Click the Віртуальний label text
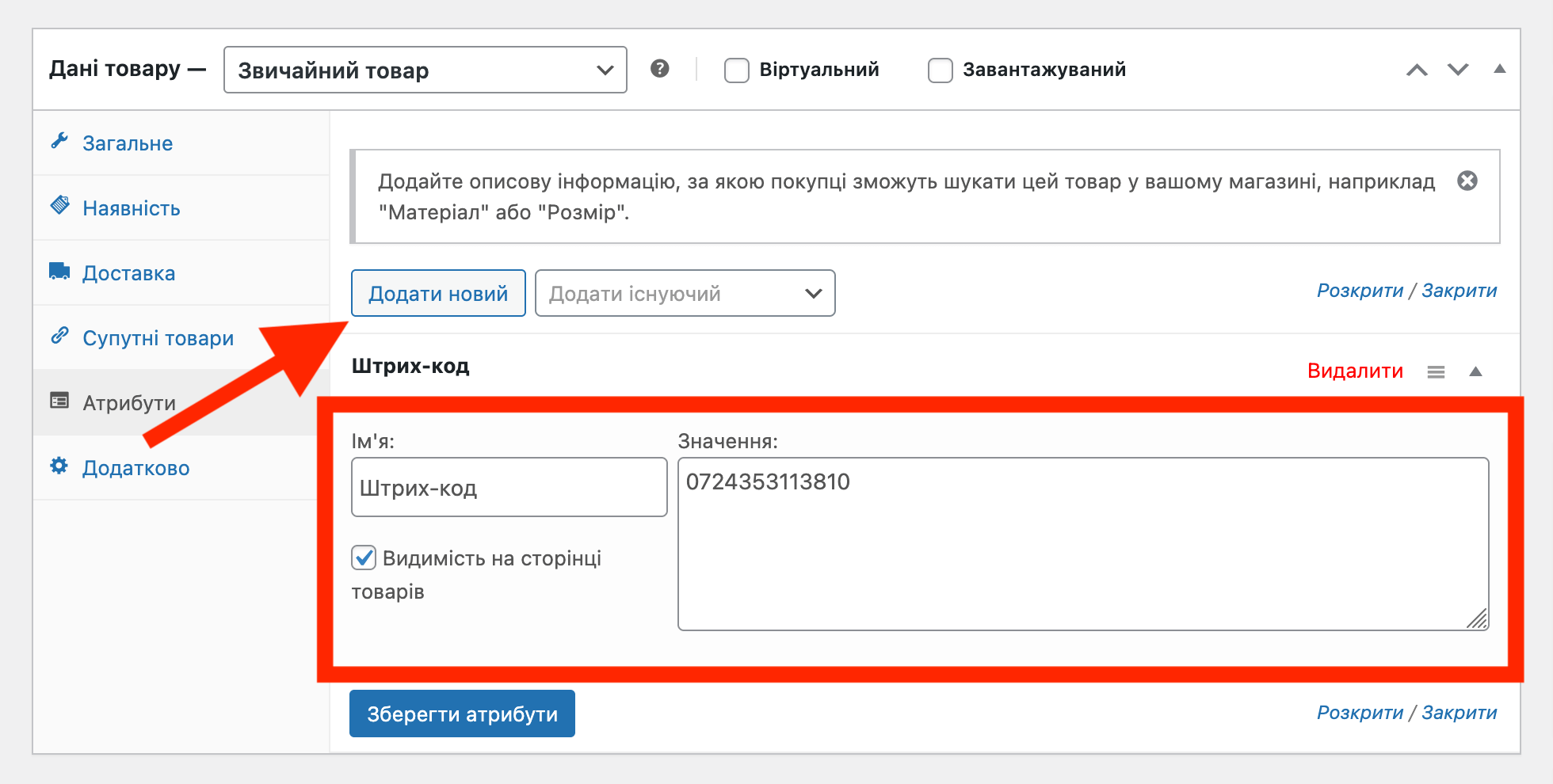Screen dimensions: 1553x784 tap(819, 70)
